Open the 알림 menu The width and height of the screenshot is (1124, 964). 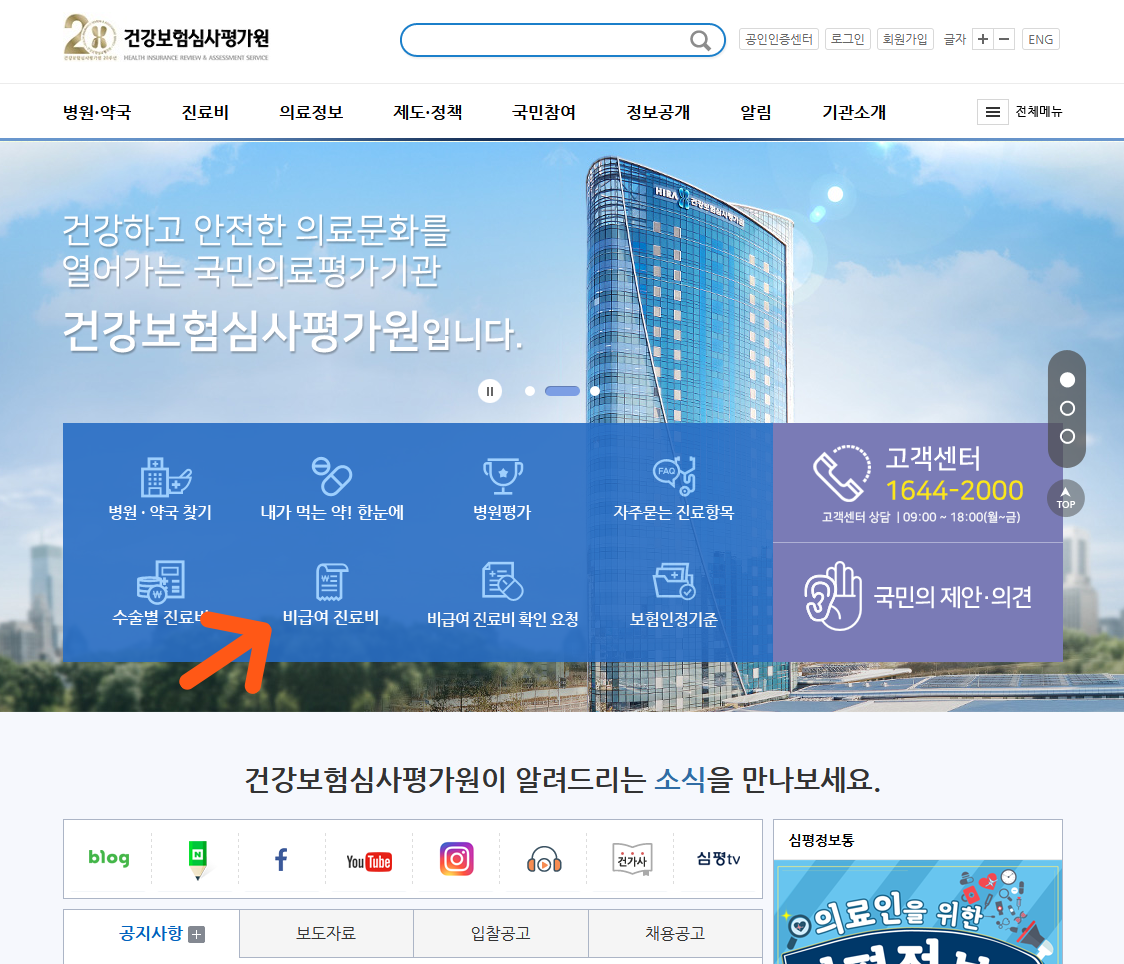756,113
